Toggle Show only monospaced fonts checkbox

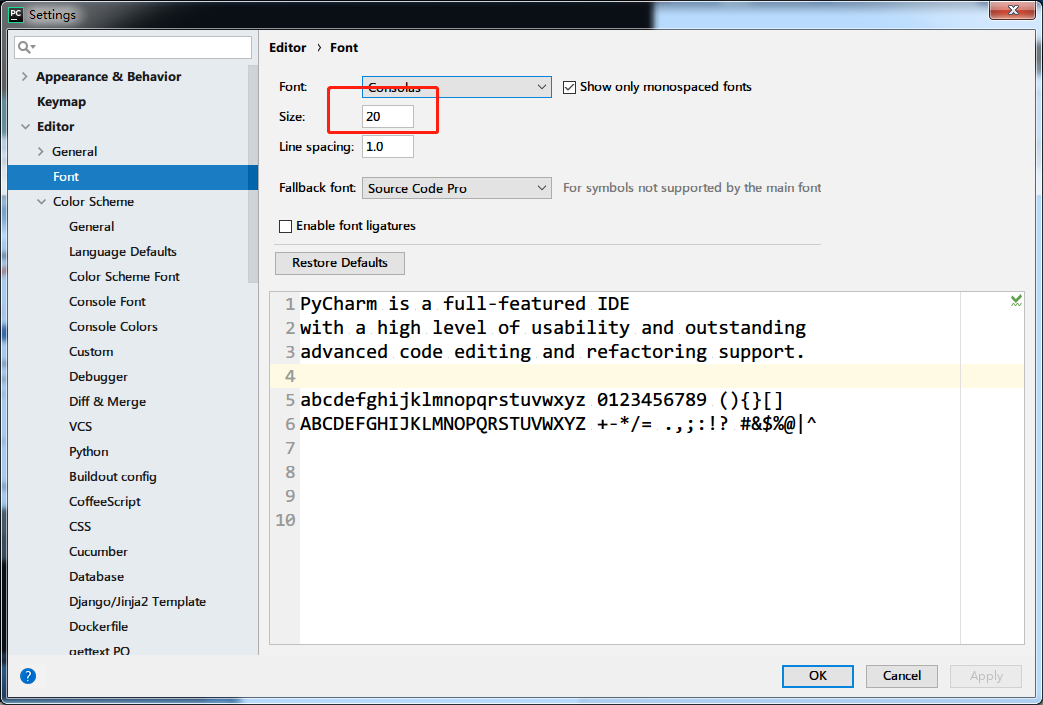click(569, 87)
